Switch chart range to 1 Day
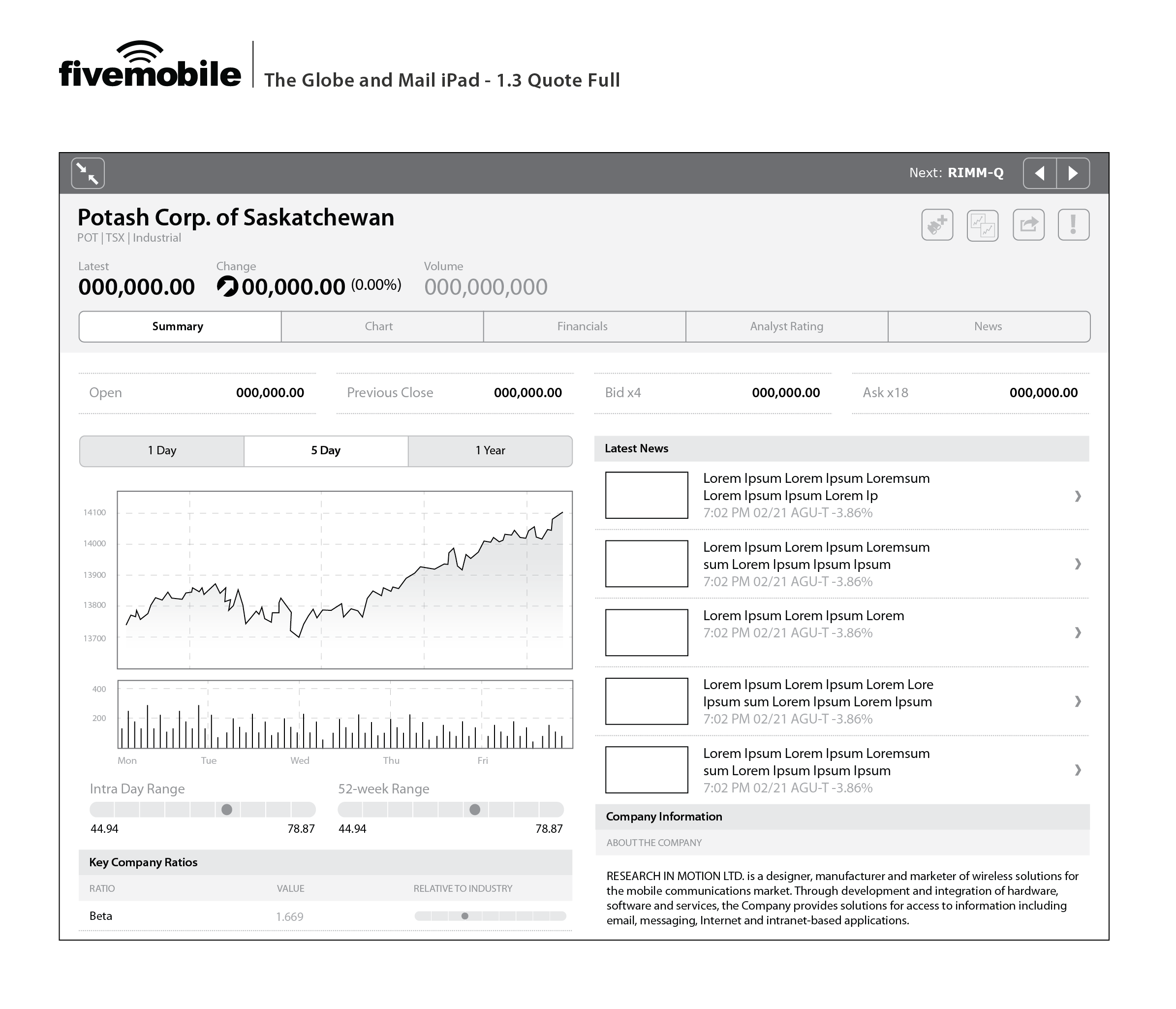 coord(162,451)
